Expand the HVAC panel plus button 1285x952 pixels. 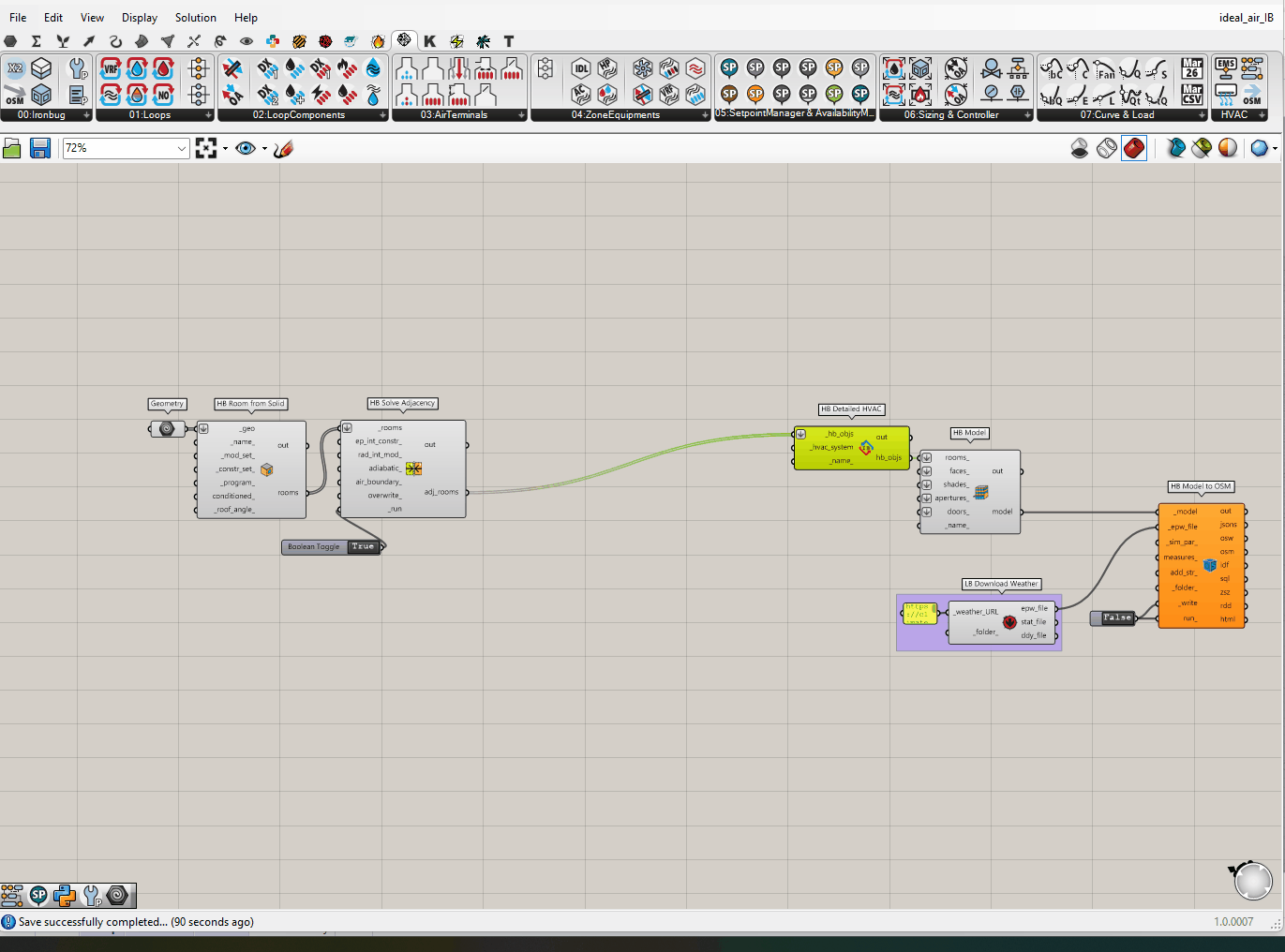(x=1263, y=115)
